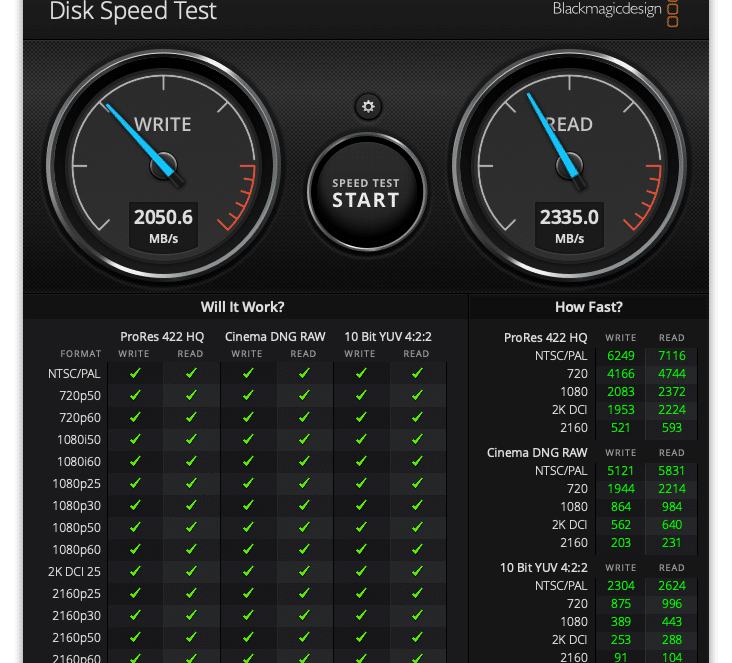Screen dimensions: 732x663
Task: Click YUV 720 read value 996
Action: tap(672, 604)
